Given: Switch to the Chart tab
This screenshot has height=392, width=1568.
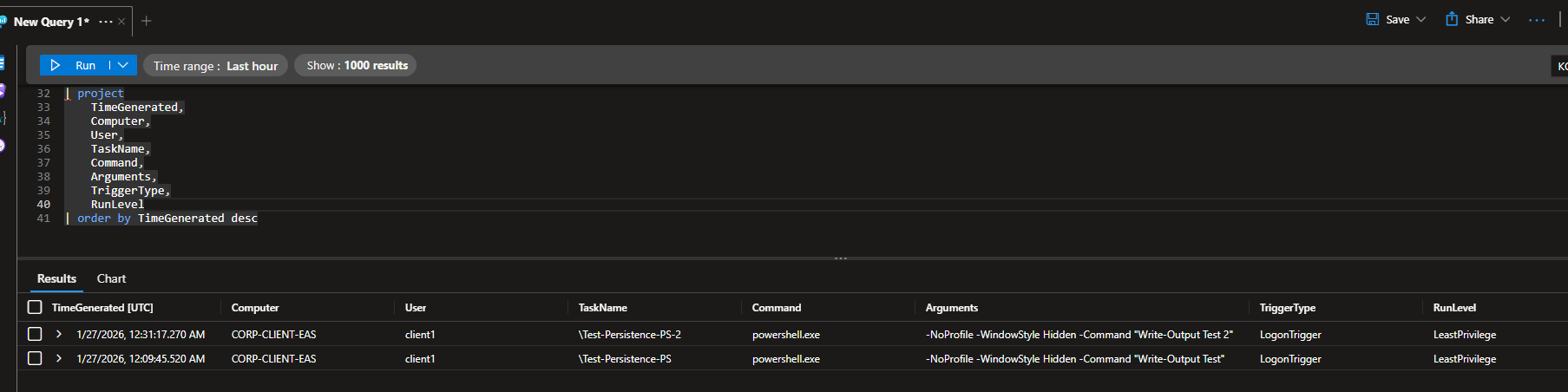Looking at the screenshot, I should coord(111,278).
